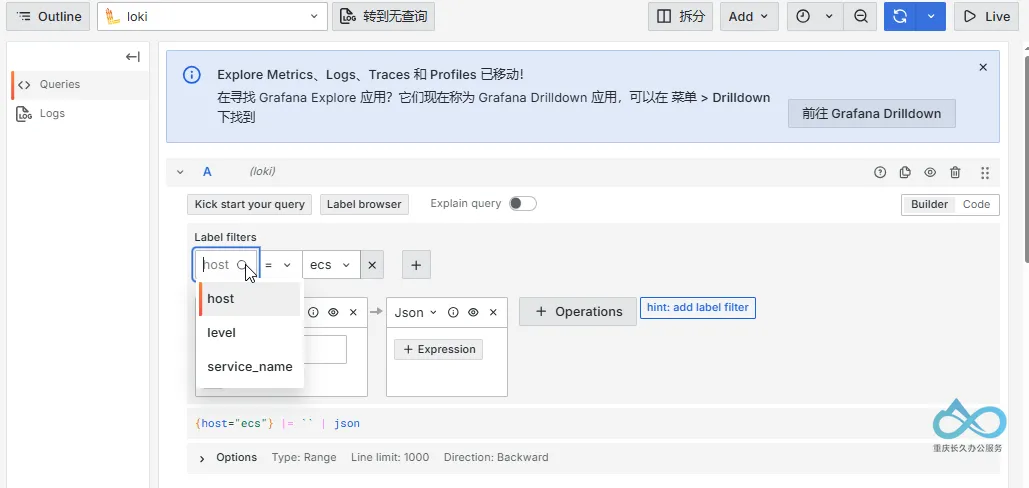Open the Add dropdown menu
This screenshot has height=488, width=1029.
click(x=749, y=16)
